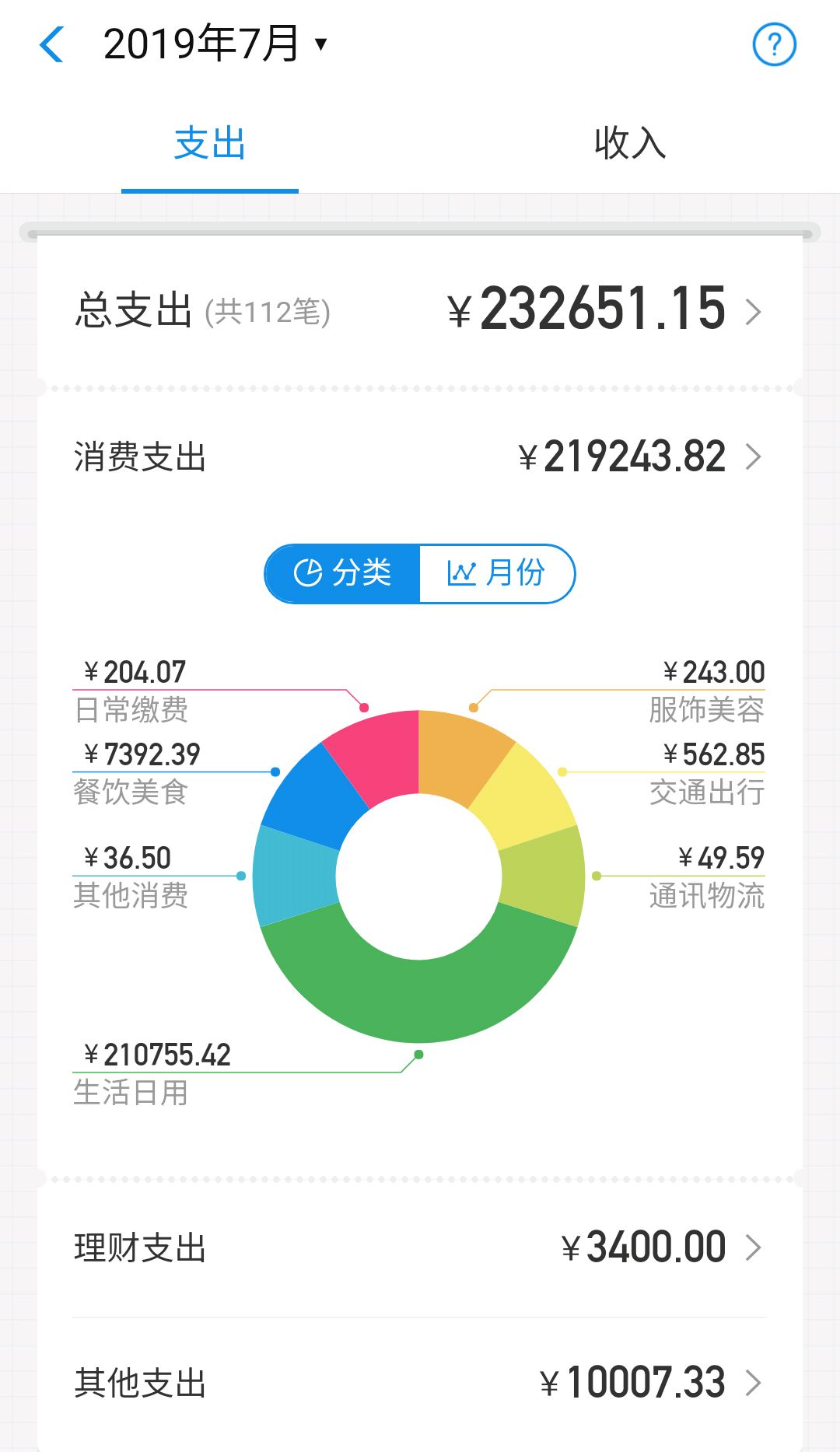Select the 交通出行 category label
The width and height of the screenshot is (840, 1452).
(707, 792)
